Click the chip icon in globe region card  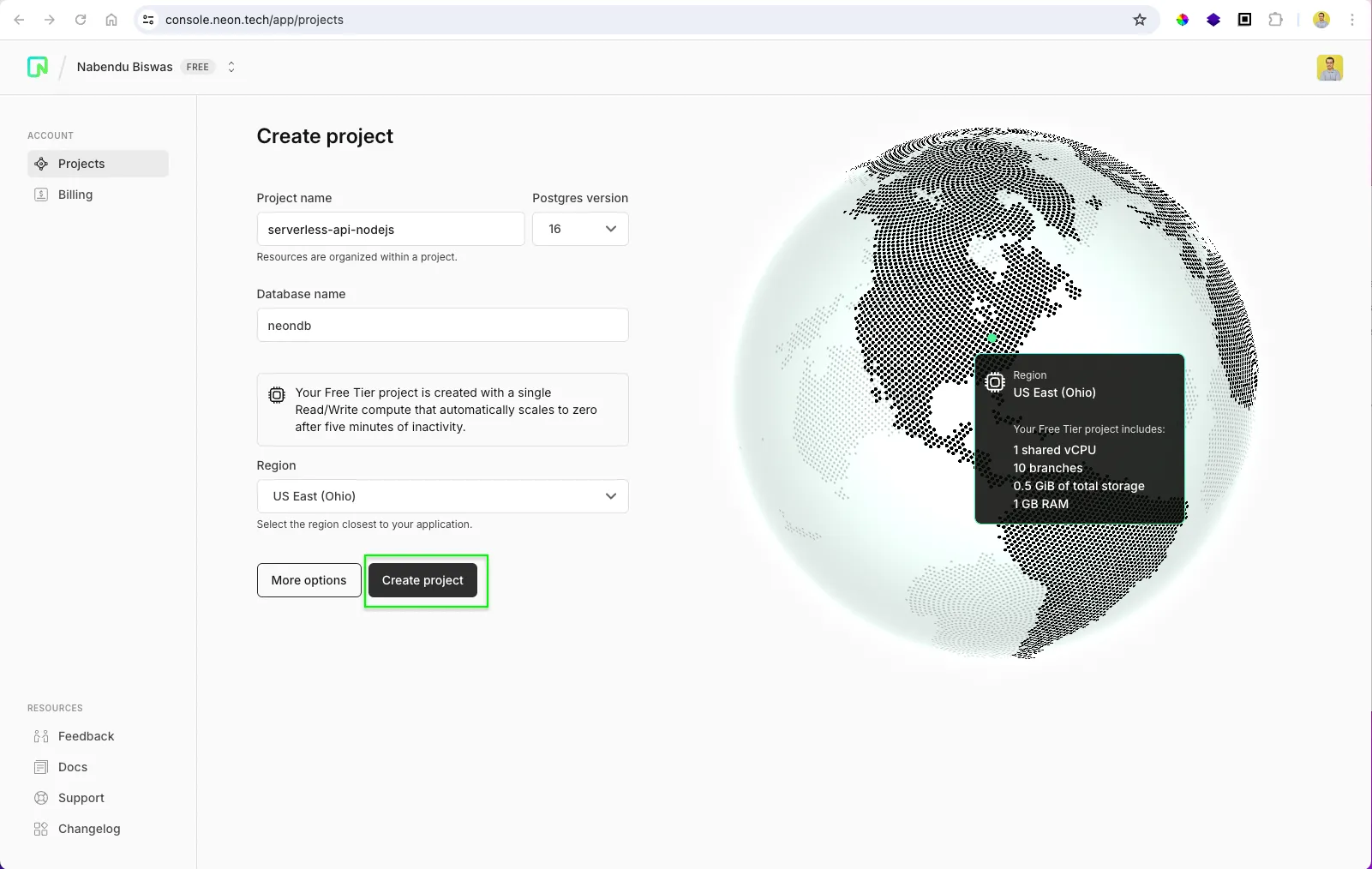click(x=995, y=382)
